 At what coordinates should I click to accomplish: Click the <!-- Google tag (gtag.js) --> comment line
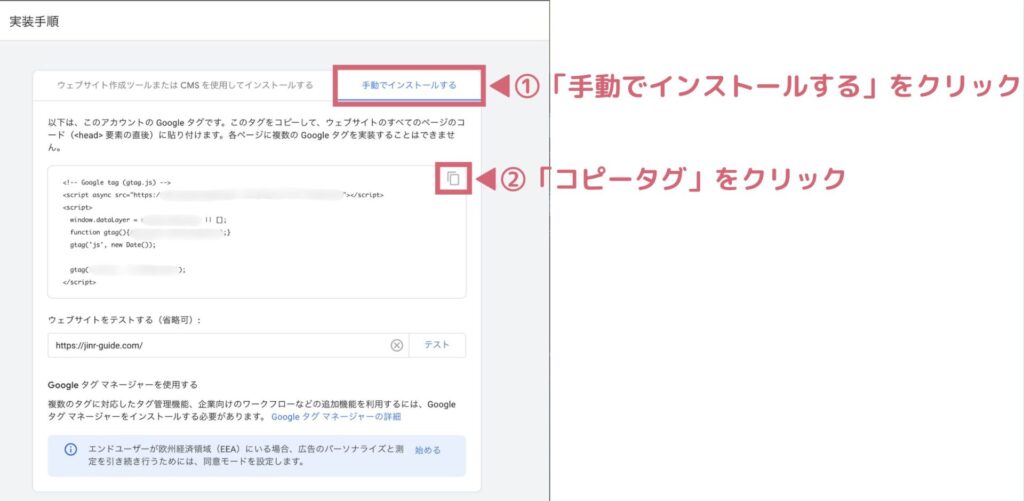tap(117, 183)
